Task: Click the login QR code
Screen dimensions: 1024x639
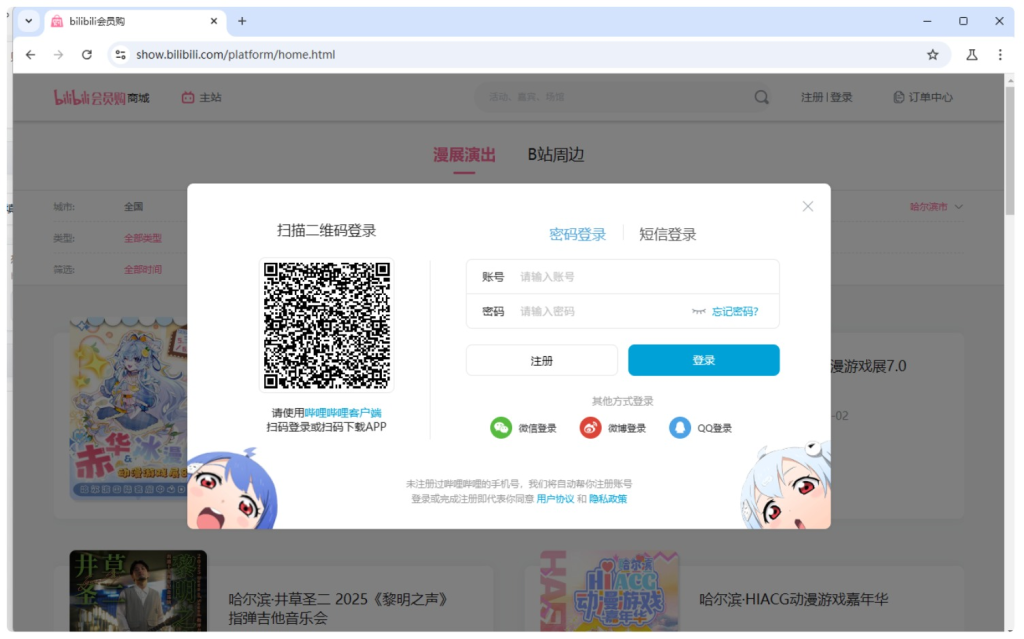Action: [x=327, y=325]
